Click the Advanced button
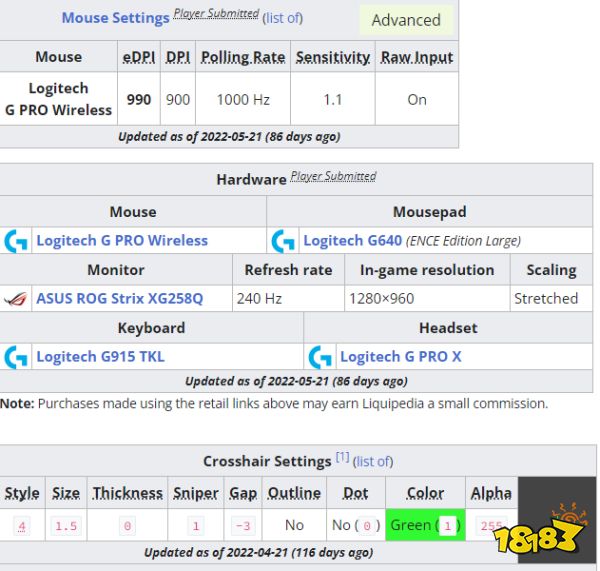Image resolution: width=600 pixels, height=571 pixels. [406, 20]
